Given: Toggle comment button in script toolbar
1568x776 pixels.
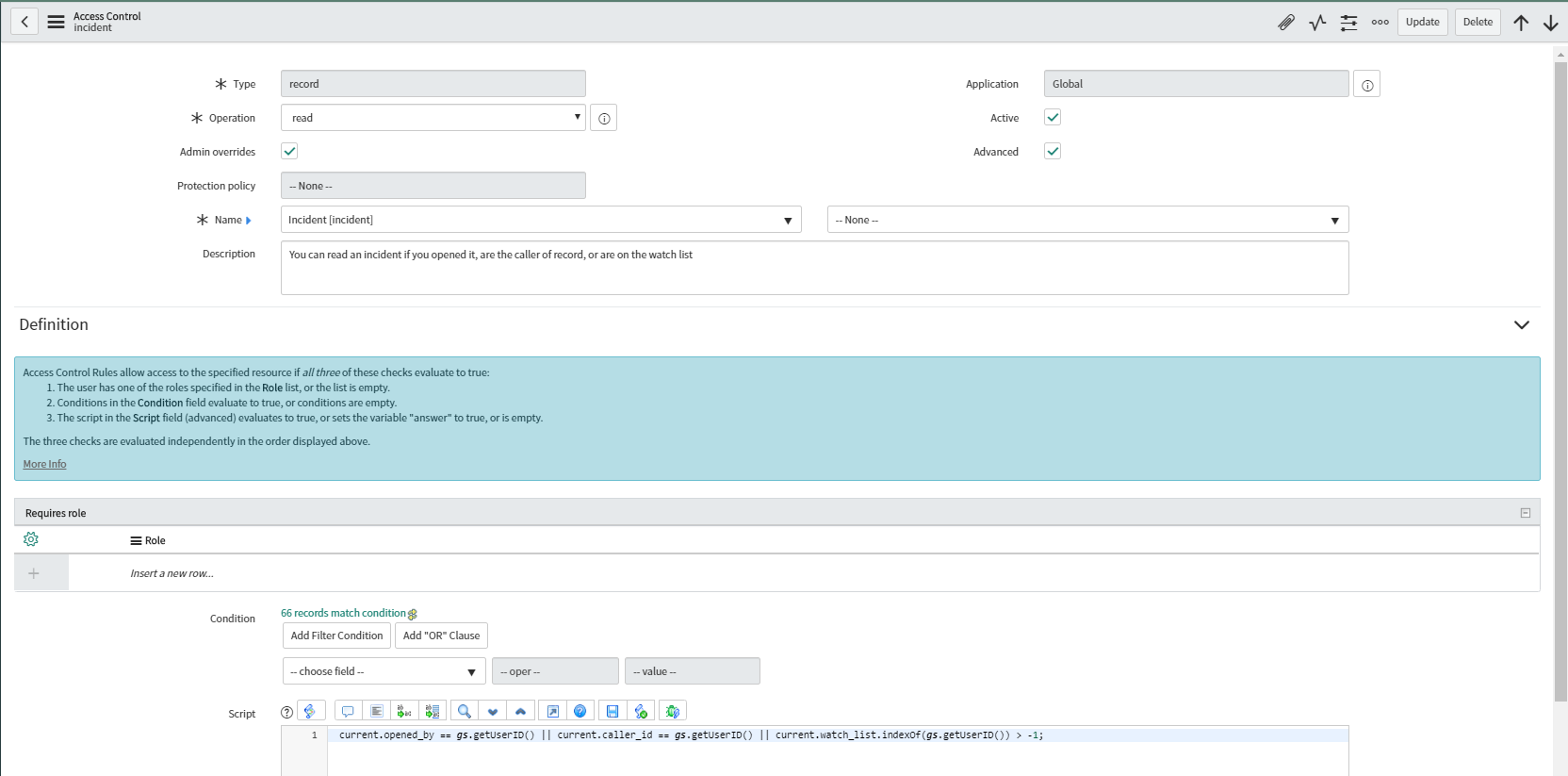Looking at the screenshot, I should (x=348, y=711).
